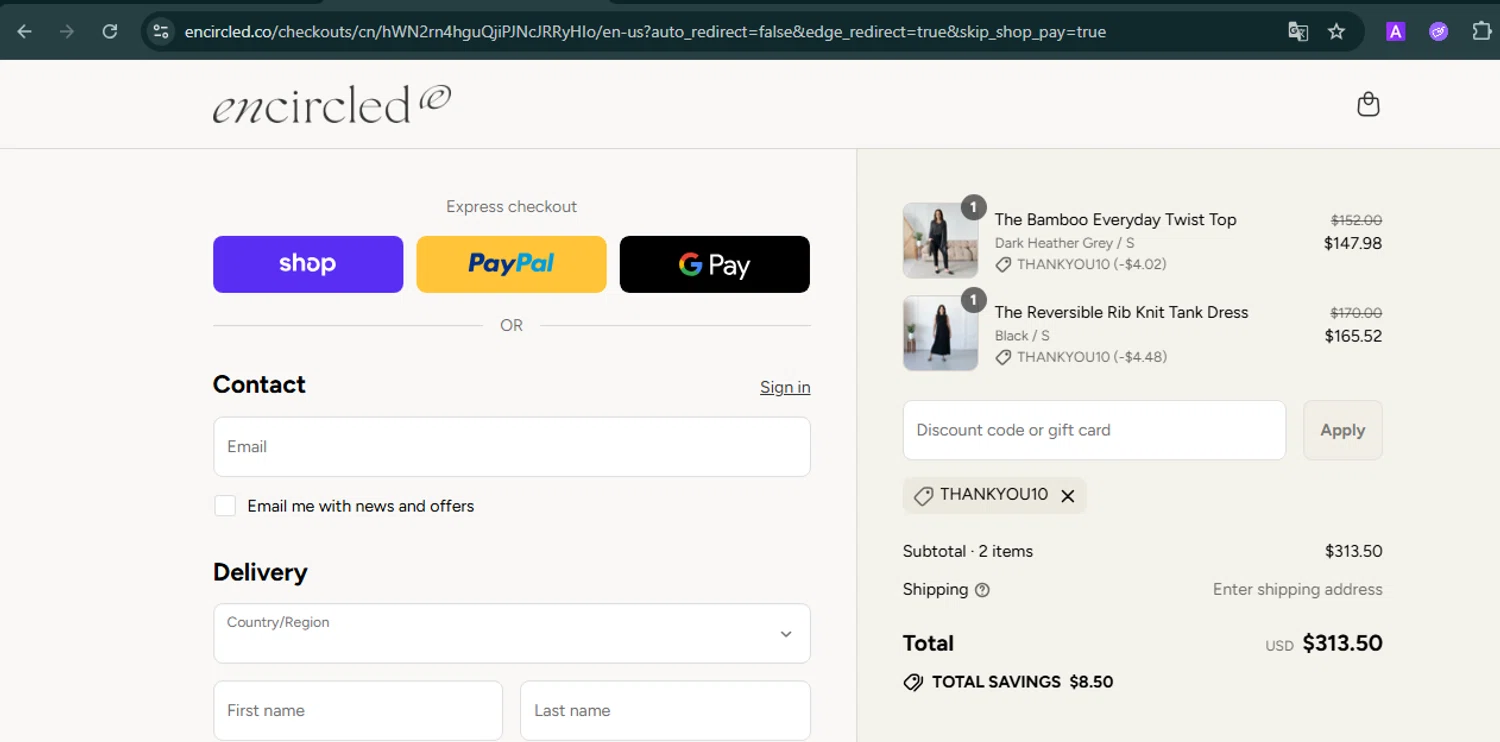The height and width of the screenshot is (742, 1500).
Task: Click the struck-through $170.00 original price
Action: coord(1356,313)
